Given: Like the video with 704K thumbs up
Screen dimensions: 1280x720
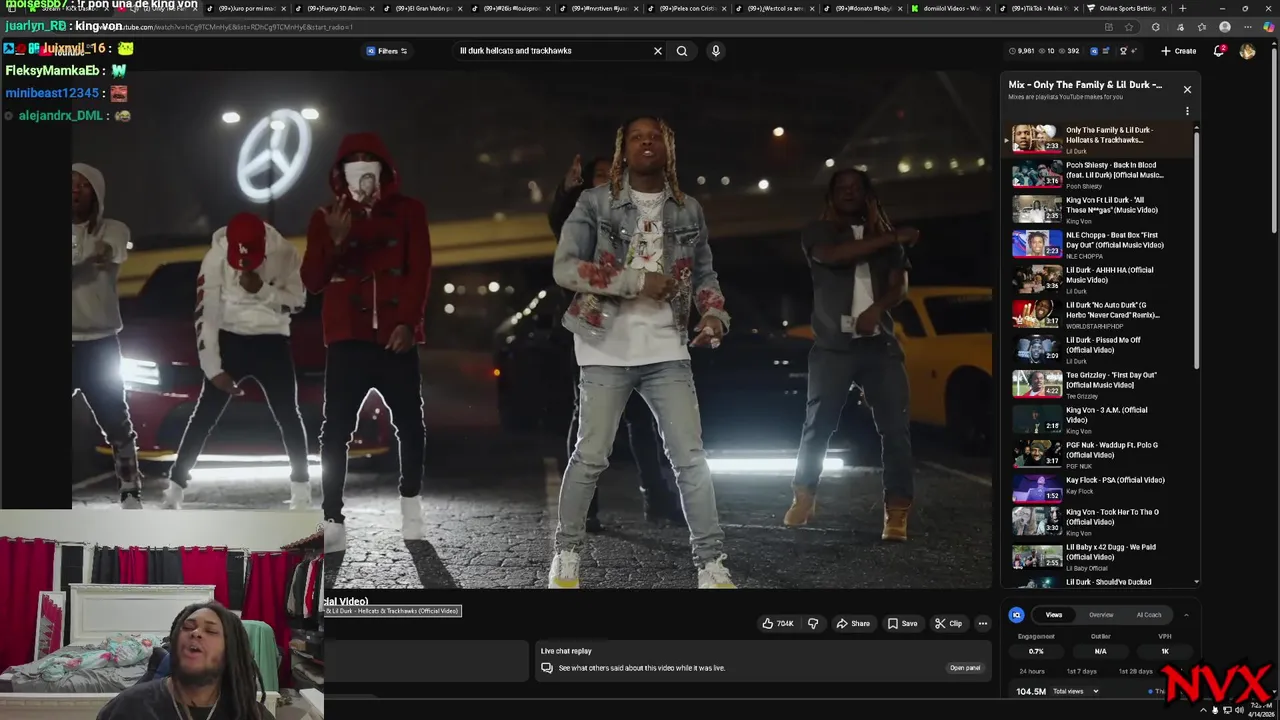Looking at the screenshot, I should (778, 623).
